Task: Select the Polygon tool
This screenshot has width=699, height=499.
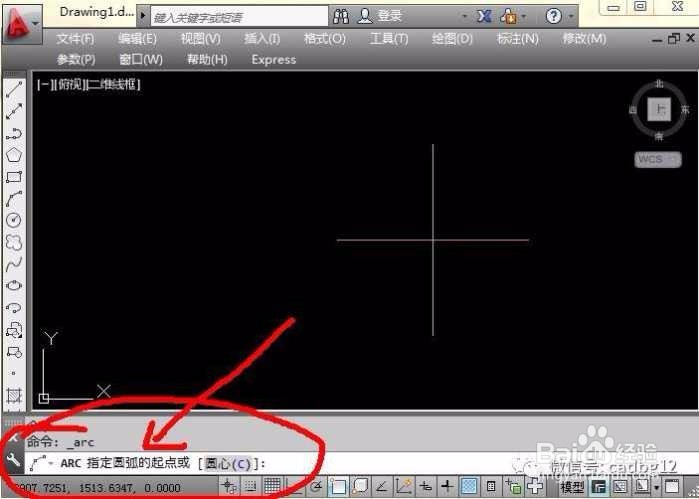Action: click(x=13, y=155)
